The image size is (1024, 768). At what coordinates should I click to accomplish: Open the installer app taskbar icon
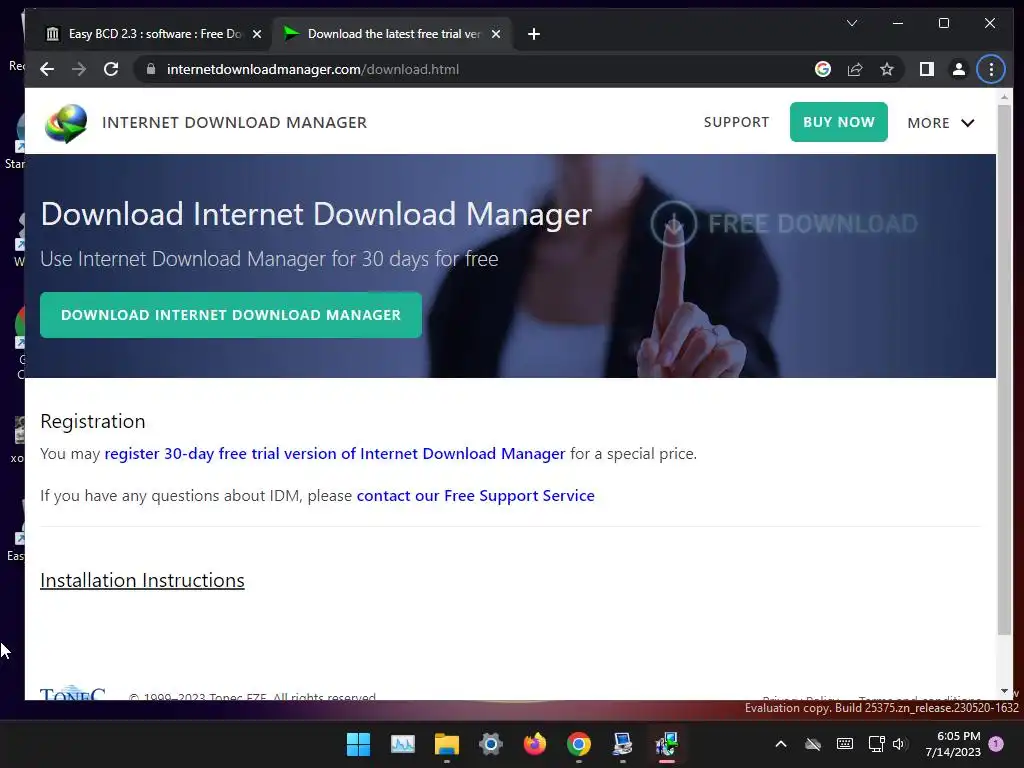pos(667,744)
